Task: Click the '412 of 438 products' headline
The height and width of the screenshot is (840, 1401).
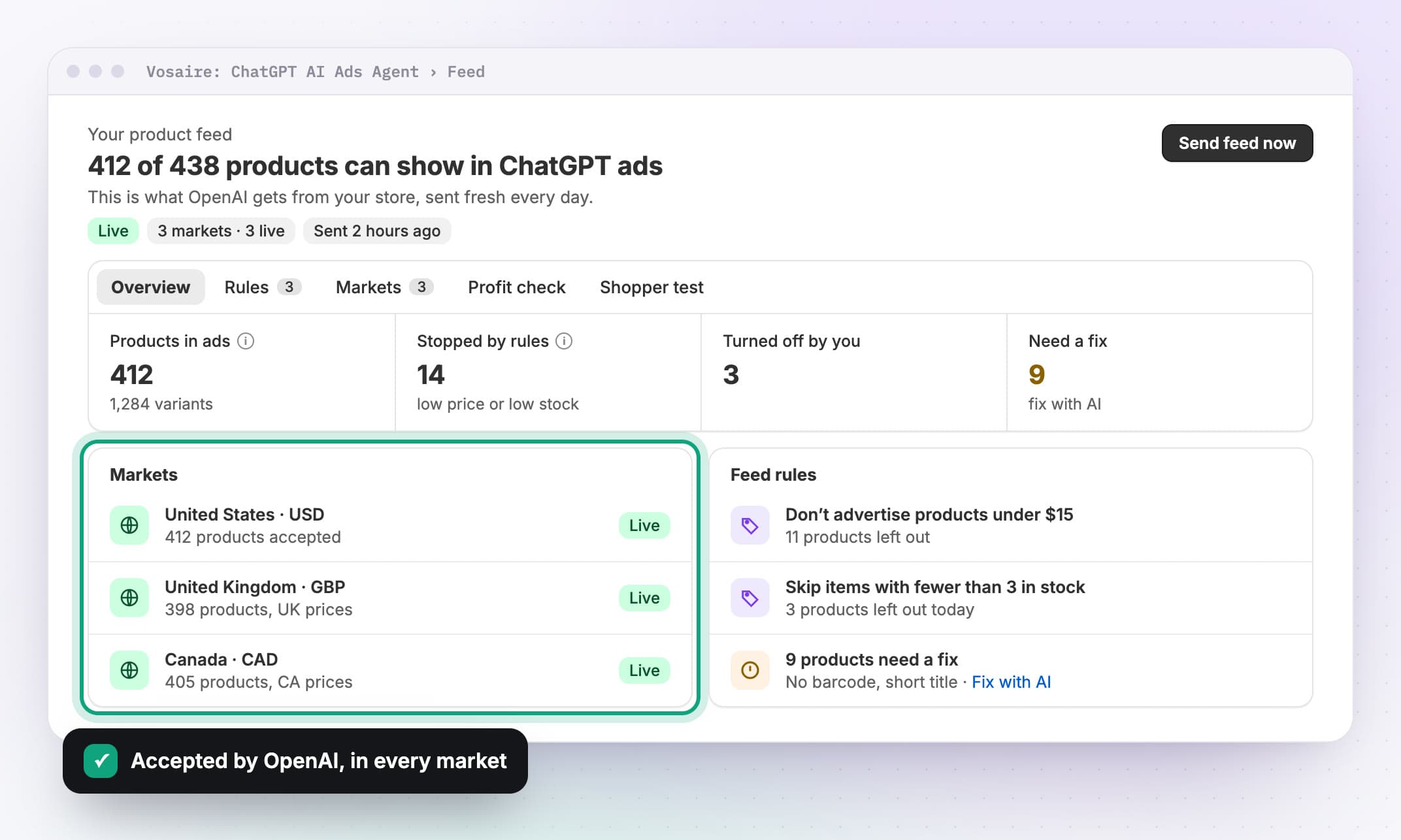Action: [x=376, y=166]
